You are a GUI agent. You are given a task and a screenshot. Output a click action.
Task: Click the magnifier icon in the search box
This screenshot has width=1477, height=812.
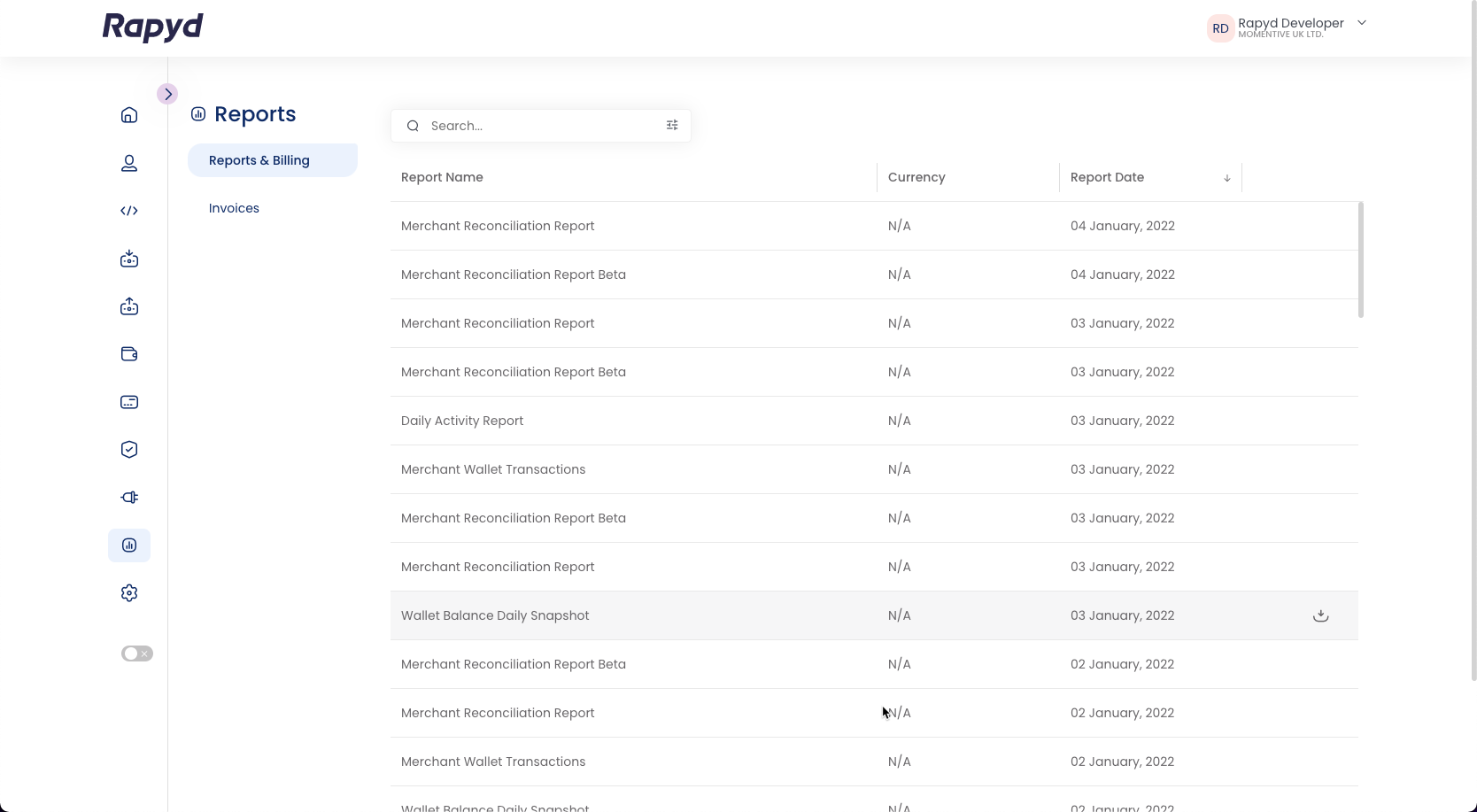coord(413,126)
